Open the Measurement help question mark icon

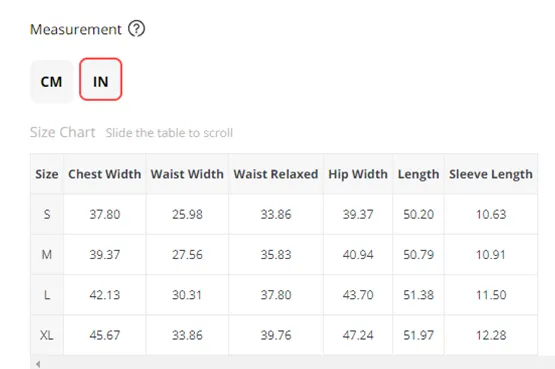tap(136, 29)
